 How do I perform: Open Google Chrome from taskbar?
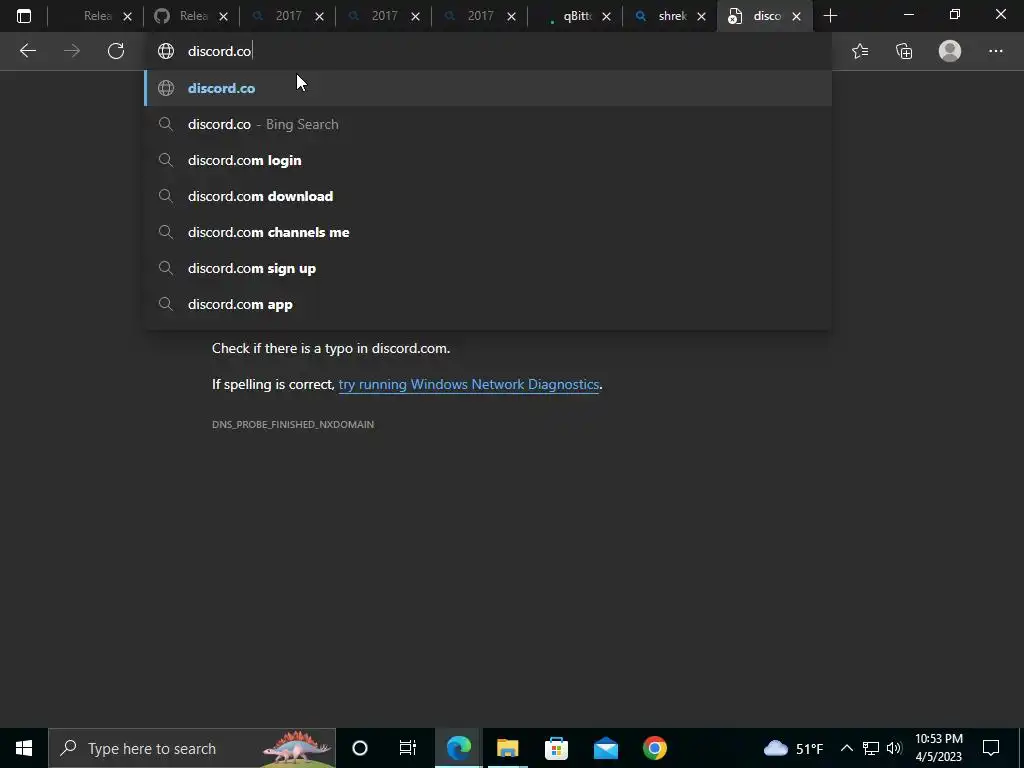(654, 748)
